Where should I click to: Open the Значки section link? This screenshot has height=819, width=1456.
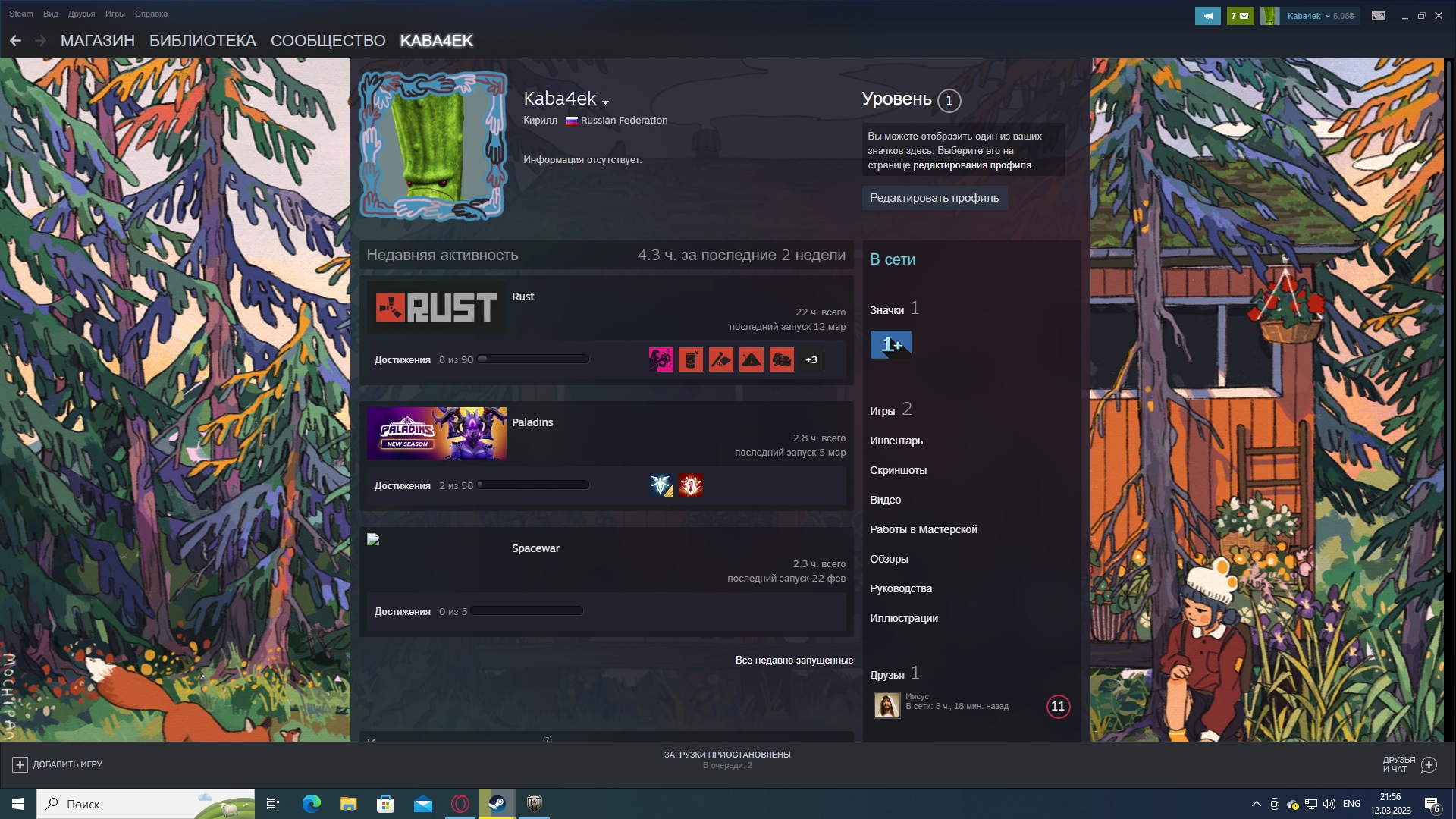click(894, 309)
